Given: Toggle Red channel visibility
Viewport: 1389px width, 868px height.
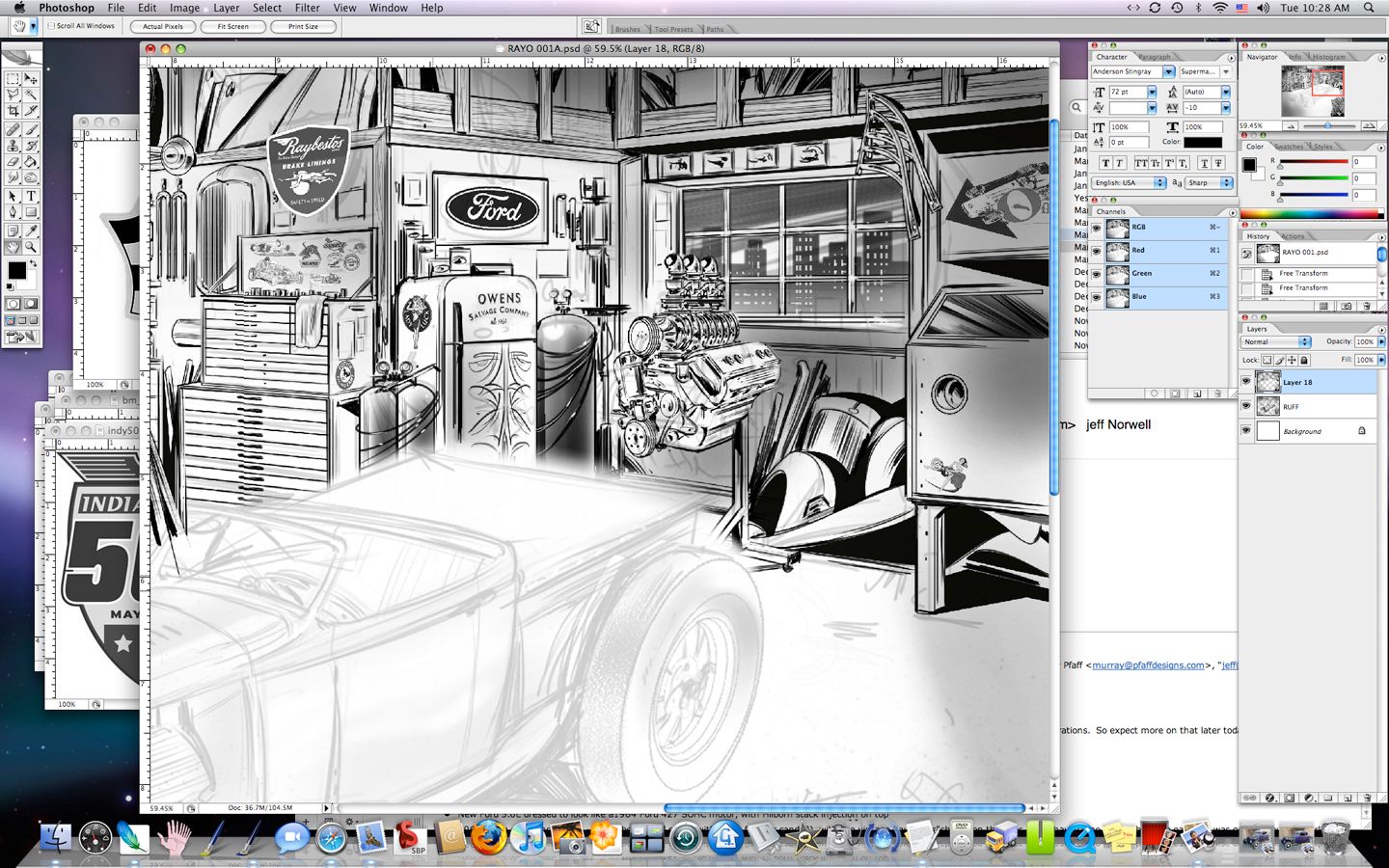Looking at the screenshot, I should tap(1096, 251).
